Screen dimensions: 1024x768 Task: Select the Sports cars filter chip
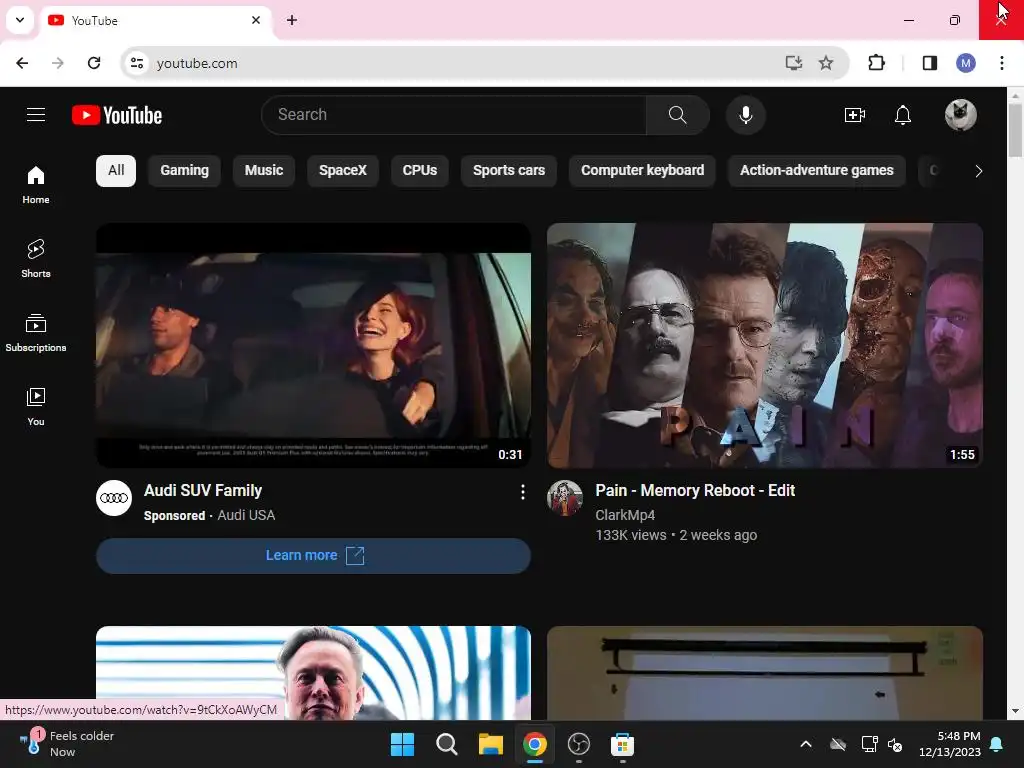click(x=509, y=170)
